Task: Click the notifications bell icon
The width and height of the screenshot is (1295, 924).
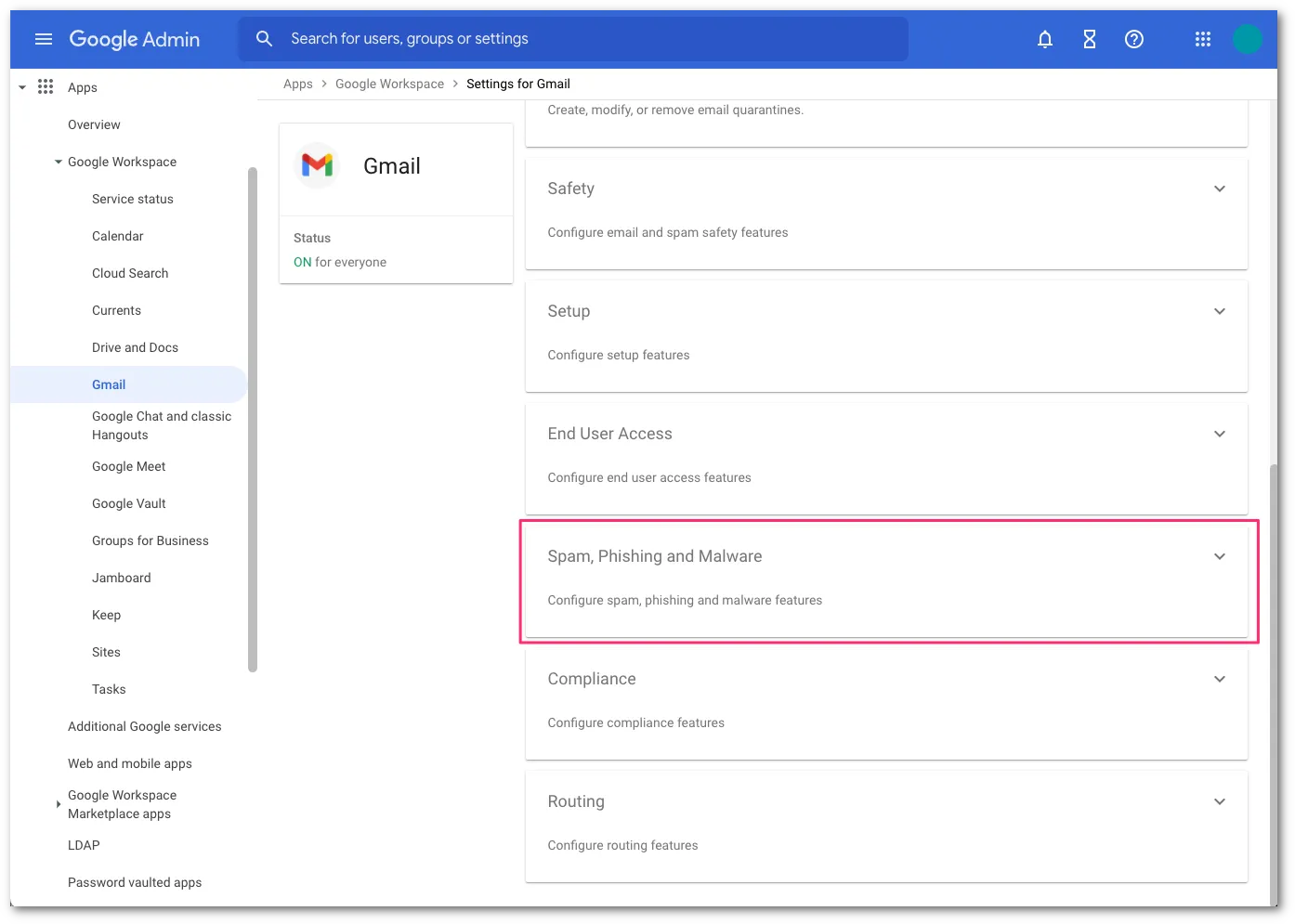Action: click(x=1044, y=39)
